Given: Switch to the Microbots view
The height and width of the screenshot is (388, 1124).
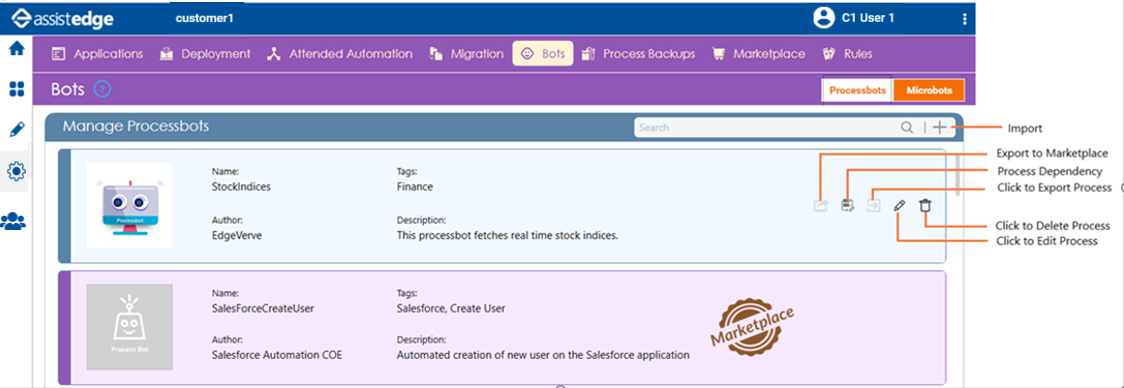Looking at the screenshot, I should 929,90.
